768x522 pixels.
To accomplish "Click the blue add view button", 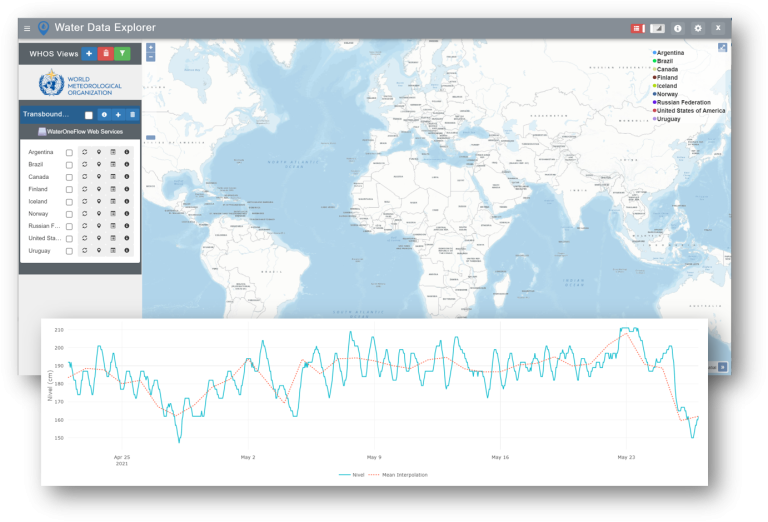I will 89,53.
